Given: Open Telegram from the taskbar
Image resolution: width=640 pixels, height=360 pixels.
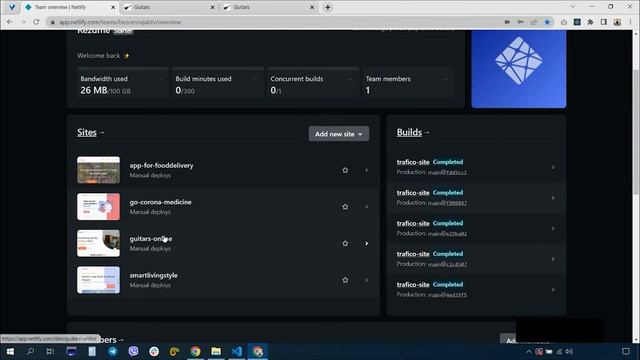Looking at the screenshot, I should [113, 351].
